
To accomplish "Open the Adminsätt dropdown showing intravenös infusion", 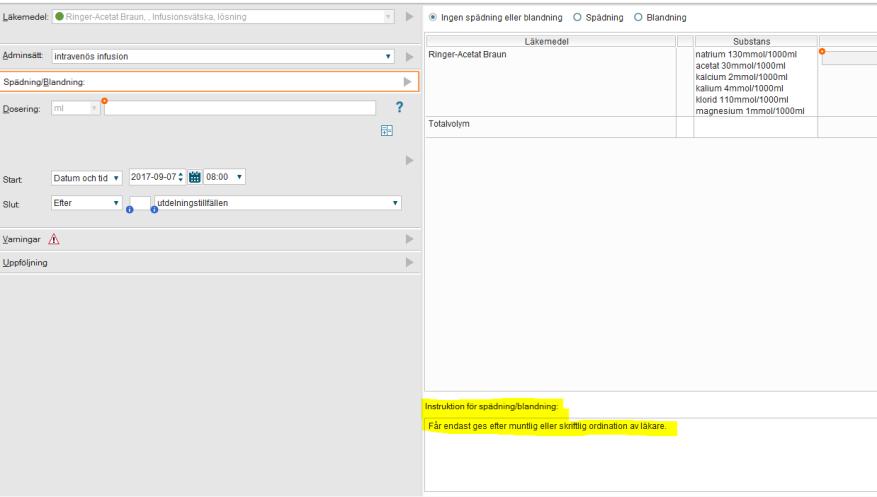I will (x=223, y=56).
